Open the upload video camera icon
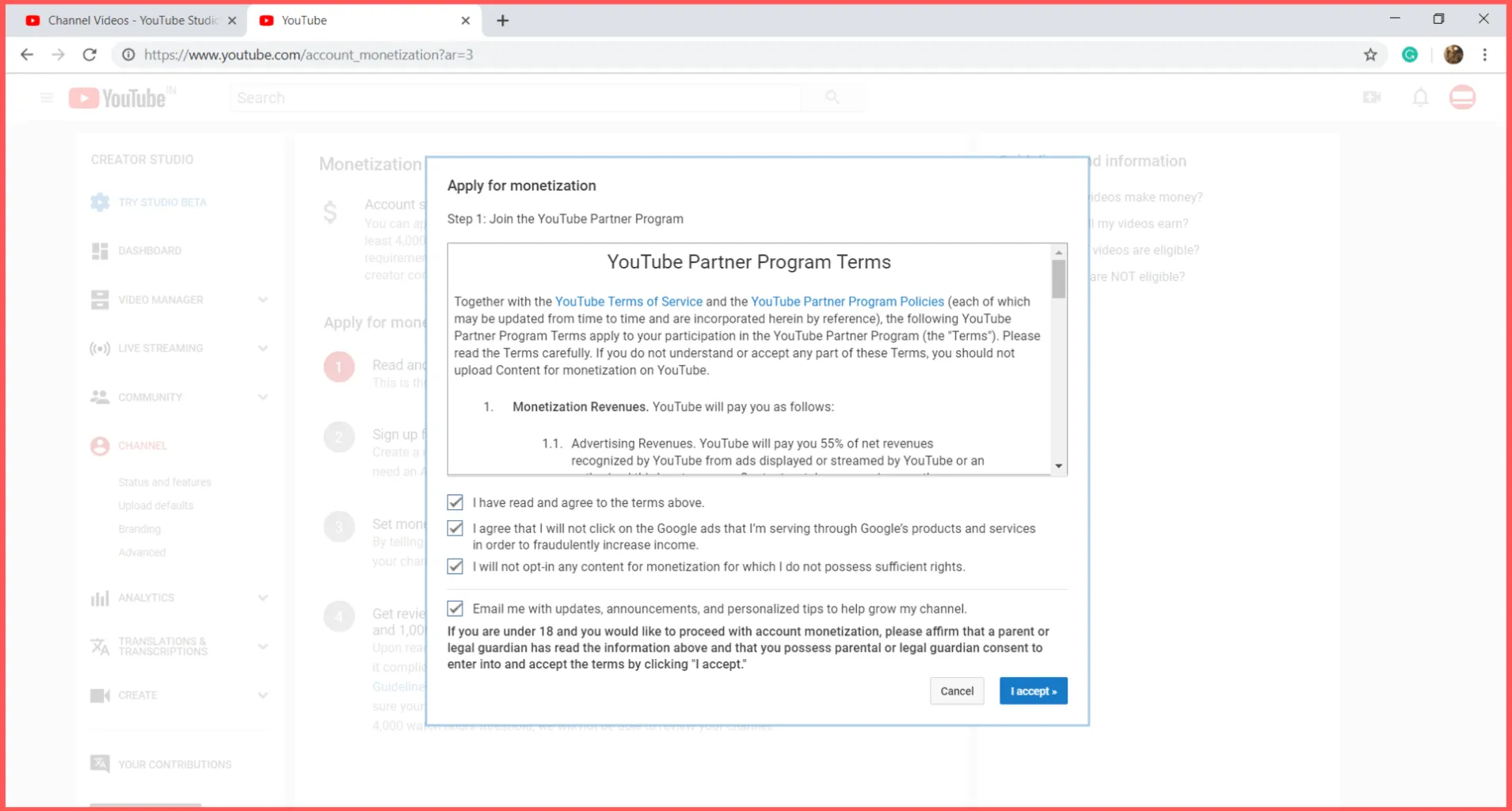The height and width of the screenshot is (811, 1512). pos(1372,97)
